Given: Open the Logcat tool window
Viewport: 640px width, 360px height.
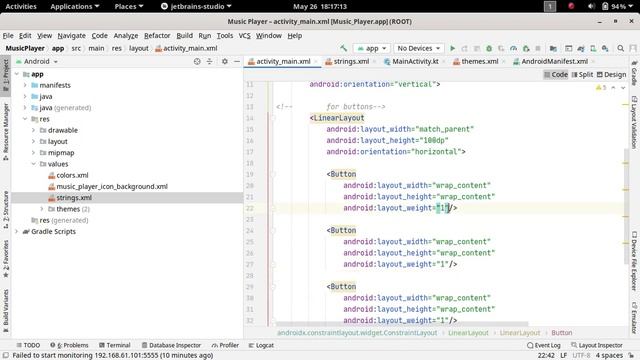Looking at the screenshot, I should [x=261, y=345].
